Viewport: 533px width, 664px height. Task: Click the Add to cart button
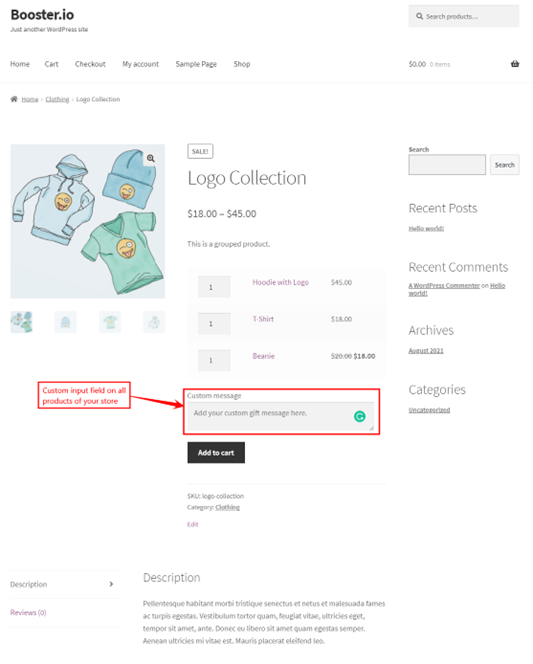216,453
